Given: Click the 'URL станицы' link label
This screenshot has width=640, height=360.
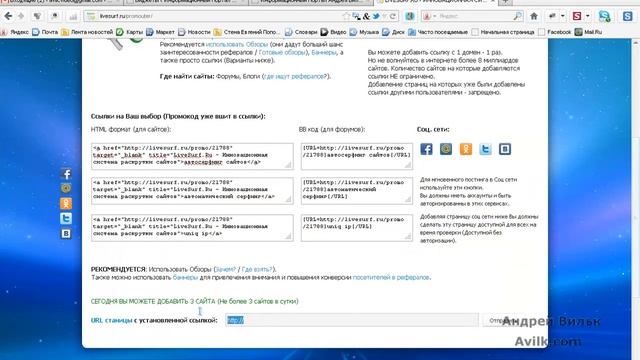Looking at the screenshot, I should 111,320.
